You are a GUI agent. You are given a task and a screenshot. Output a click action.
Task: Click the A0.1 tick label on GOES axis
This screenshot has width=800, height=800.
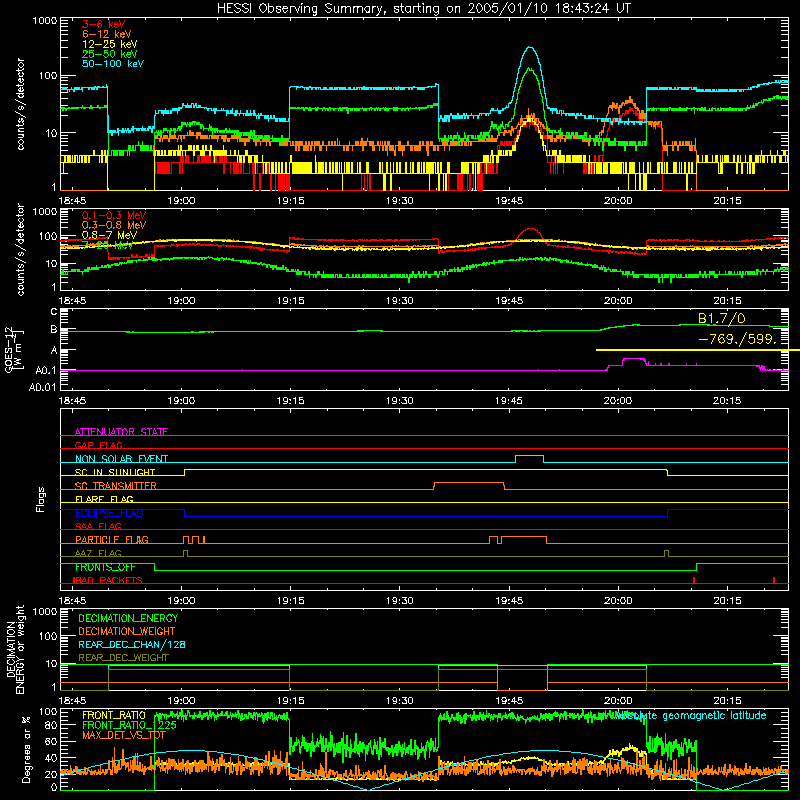pos(46,370)
